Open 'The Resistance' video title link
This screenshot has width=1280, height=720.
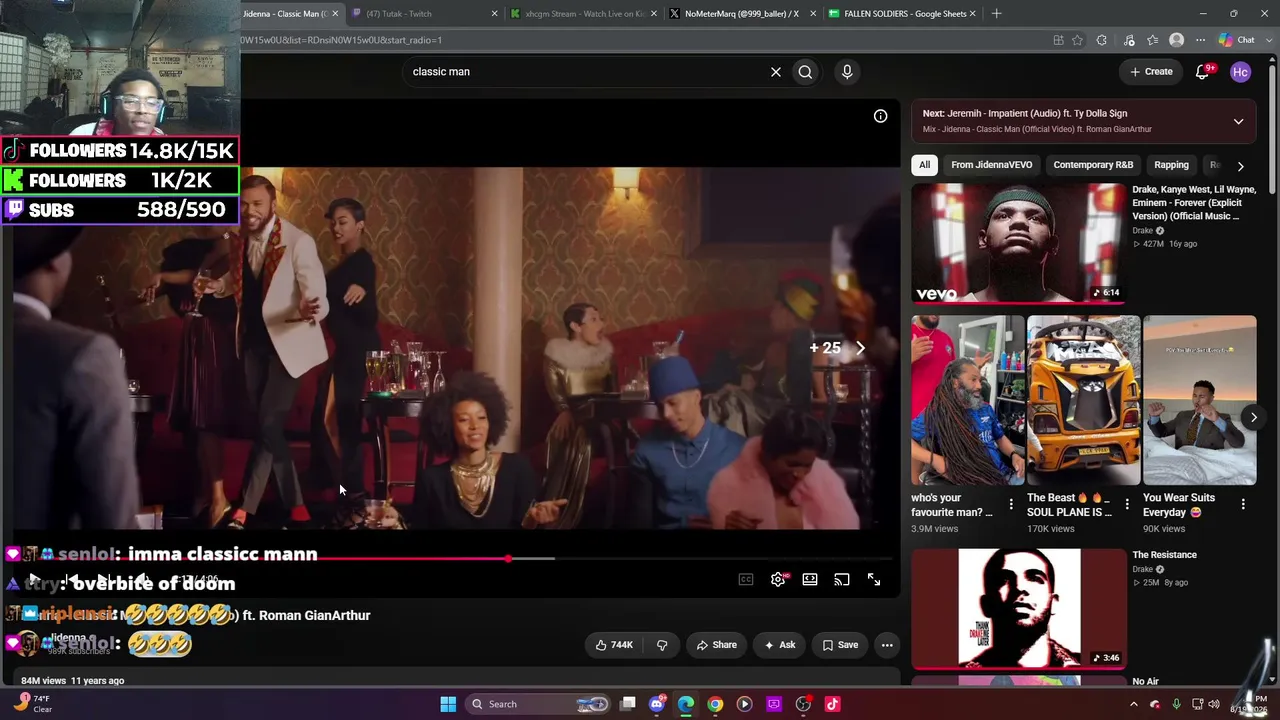click(1164, 555)
